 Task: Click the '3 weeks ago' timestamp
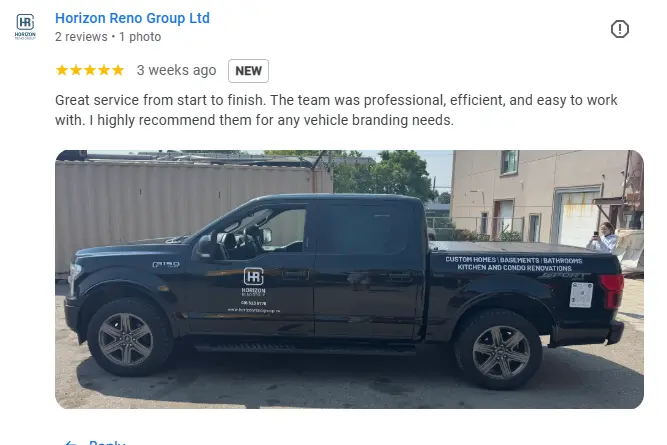pyautogui.click(x=177, y=70)
